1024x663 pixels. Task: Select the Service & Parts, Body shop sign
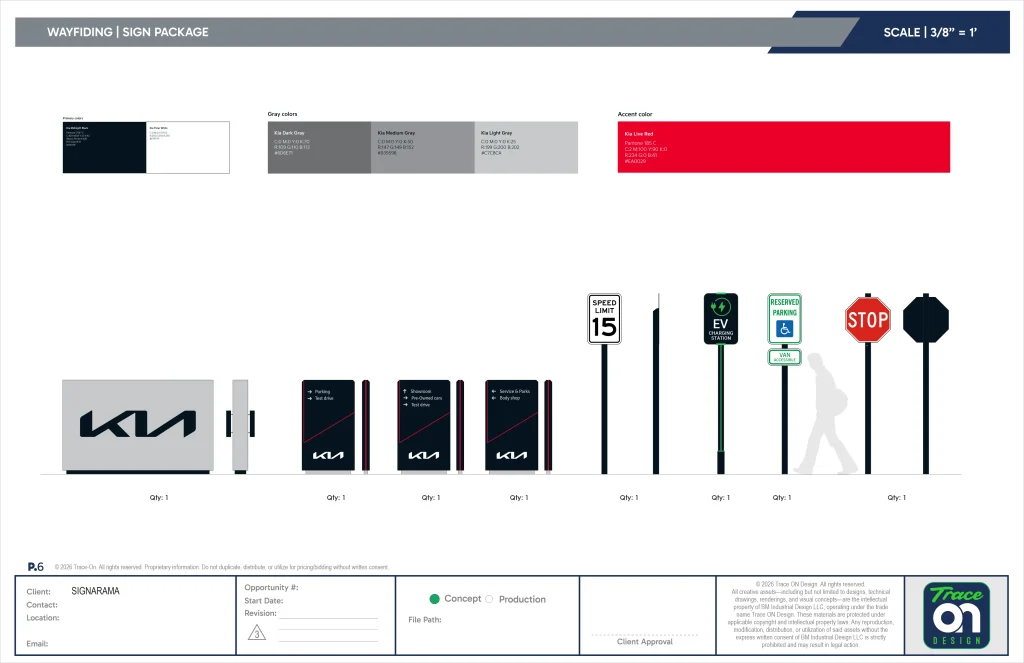click(x=511, y=425)
